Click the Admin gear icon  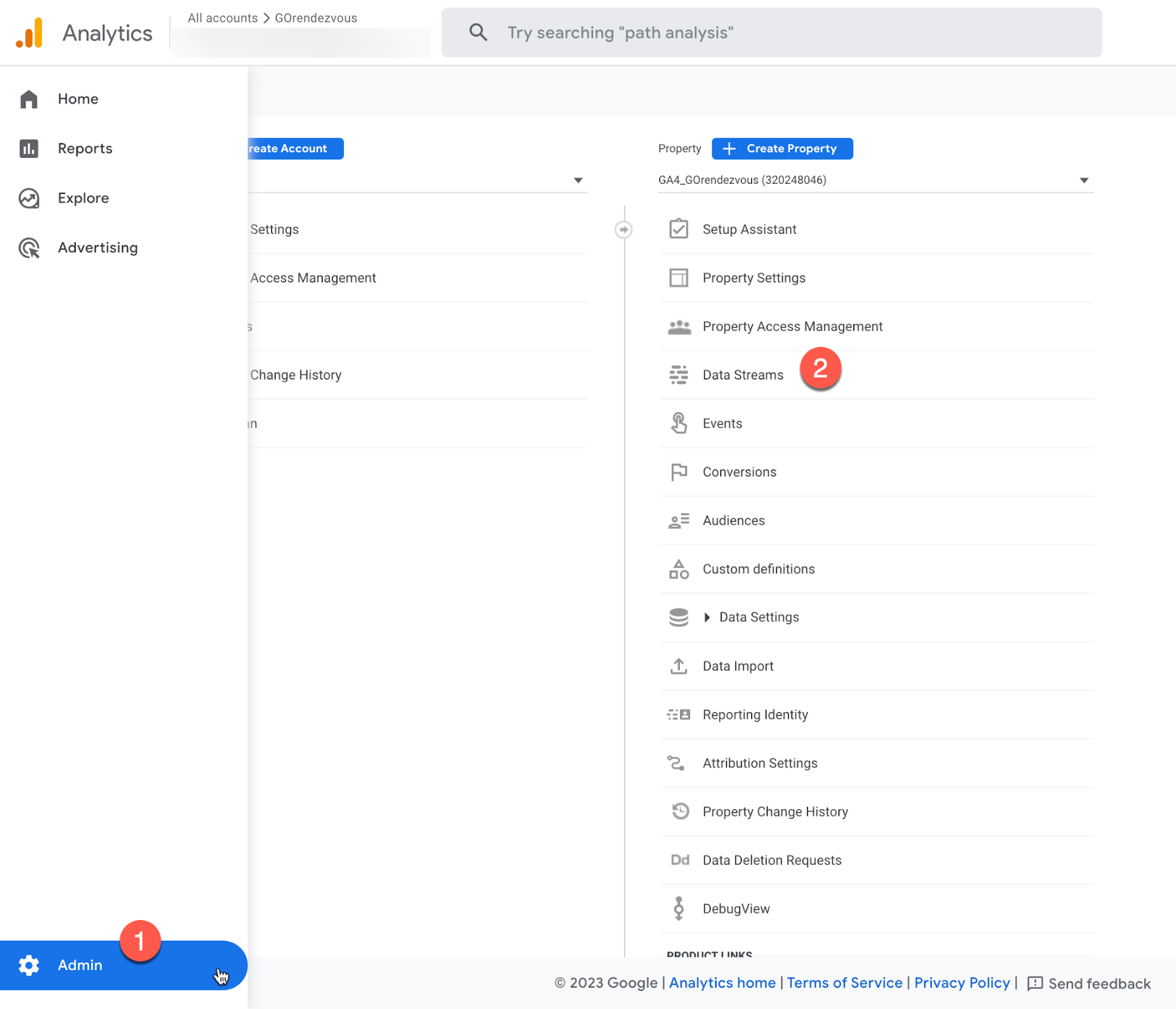tap(29, 965)
